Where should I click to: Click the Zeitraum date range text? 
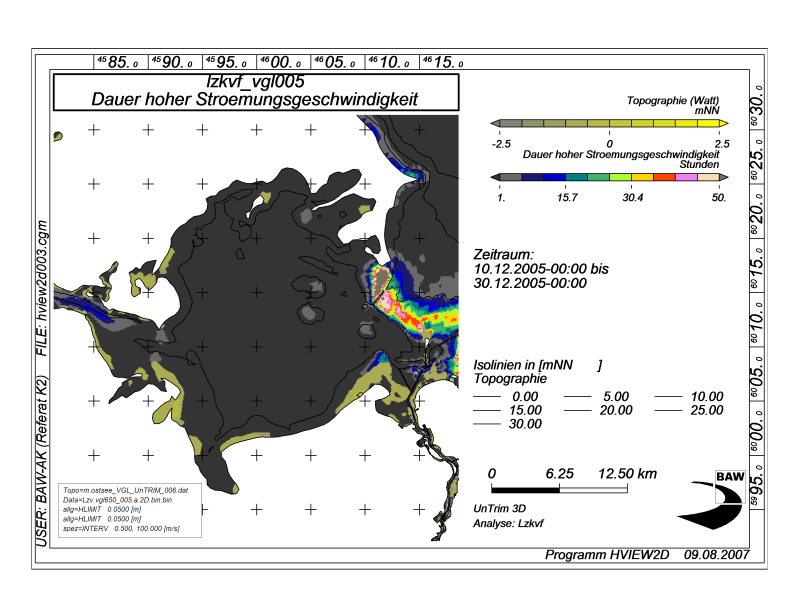click(x=541, y=269)
